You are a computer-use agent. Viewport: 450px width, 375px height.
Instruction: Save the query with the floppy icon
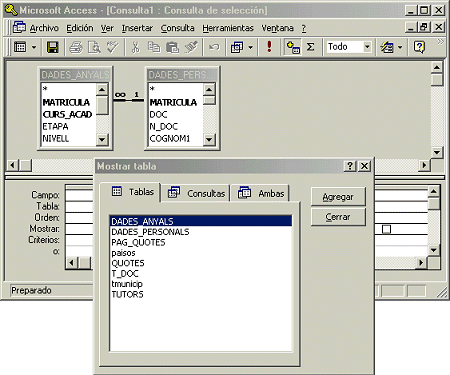tap(52, 47)
